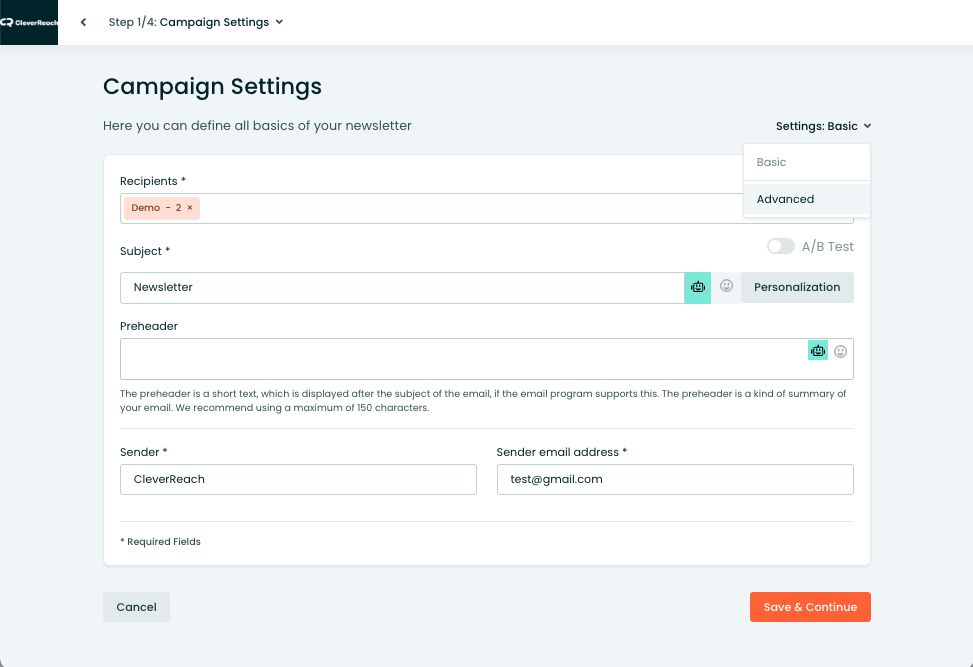Focus the Subject input with Newsletter
973x667 pixels.
[x=402, y=288]
